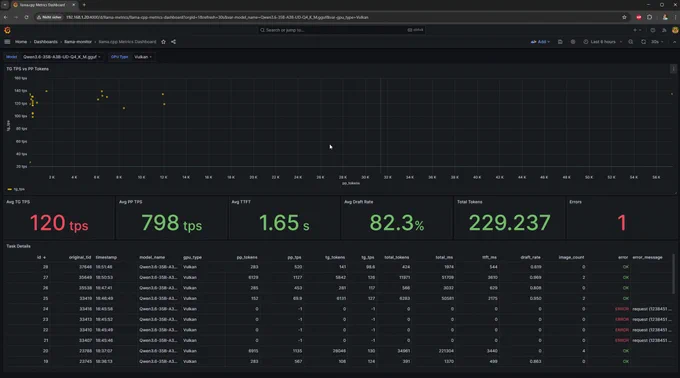This screenshot has height=378, width=680.
Task: Open the Add panel menu
Action: (540, 42)
